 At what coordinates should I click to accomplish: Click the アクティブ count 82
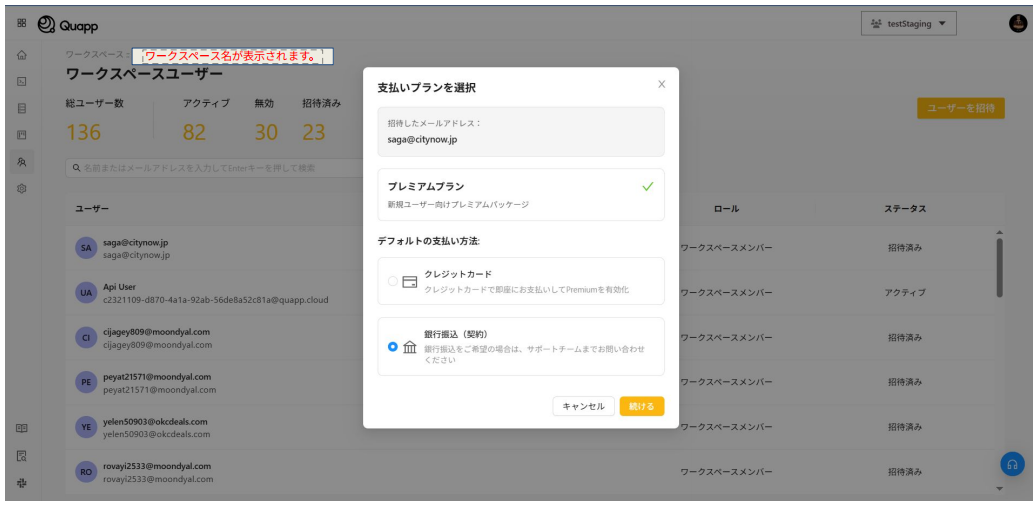(x=194, y=132)
